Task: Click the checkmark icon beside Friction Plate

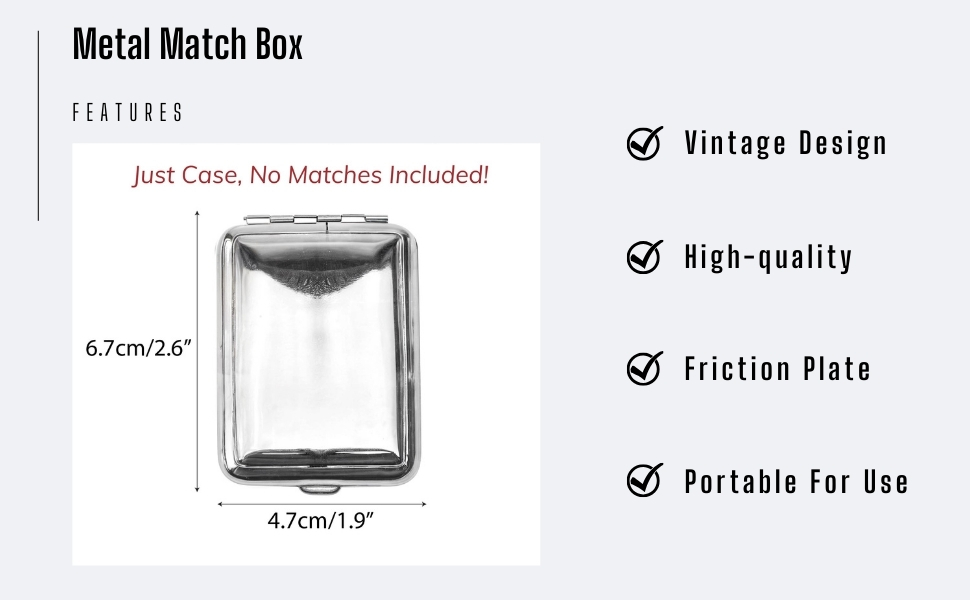Action: [645, 368]
